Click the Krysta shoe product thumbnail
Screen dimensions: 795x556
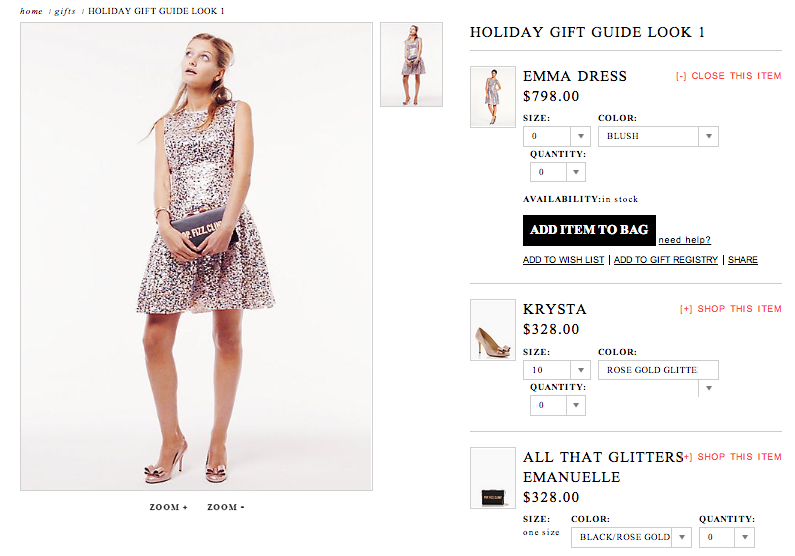pos(492,331)
